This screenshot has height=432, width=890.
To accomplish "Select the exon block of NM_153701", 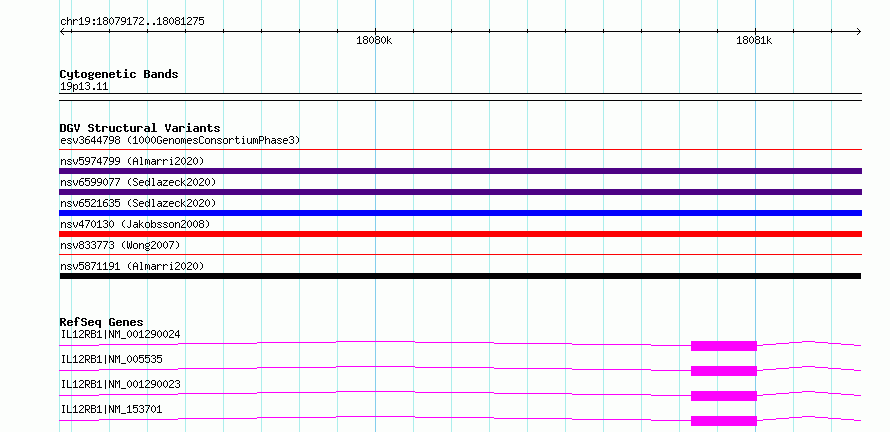I will pyautogui.click(x=724, y=421).
